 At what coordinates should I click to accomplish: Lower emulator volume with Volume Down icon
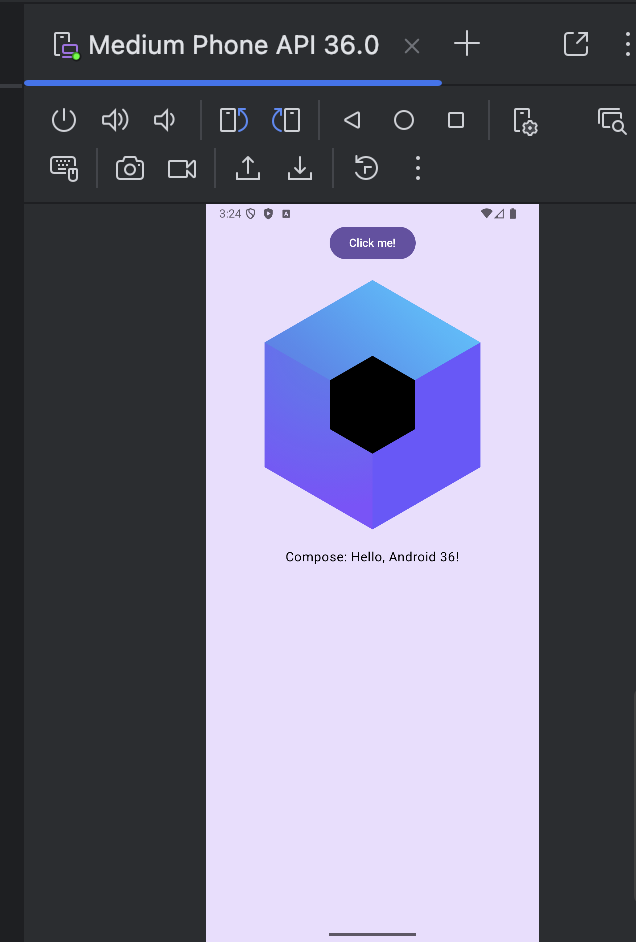165,120
